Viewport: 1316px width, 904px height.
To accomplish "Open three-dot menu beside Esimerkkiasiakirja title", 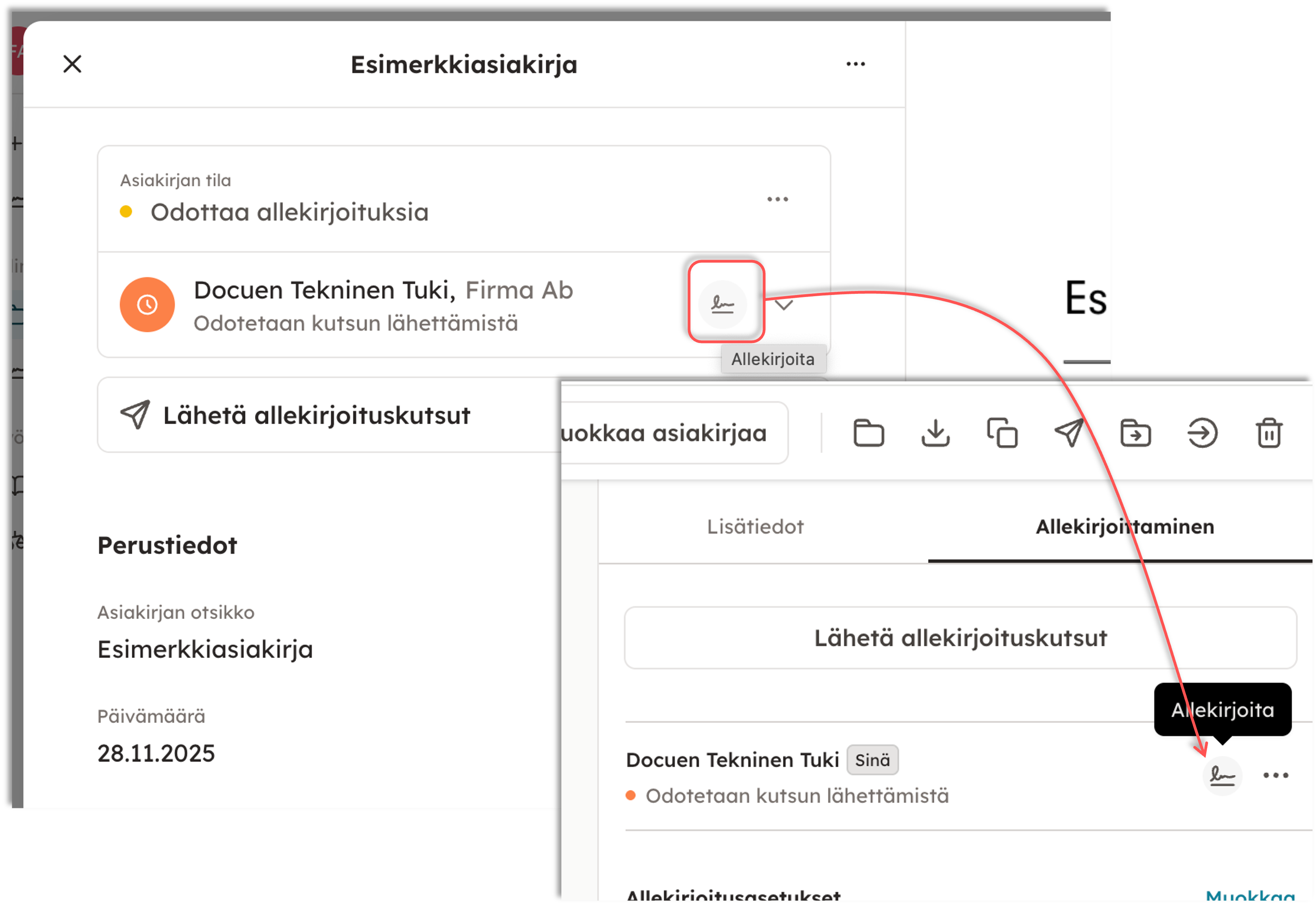I will coord(855,64).
